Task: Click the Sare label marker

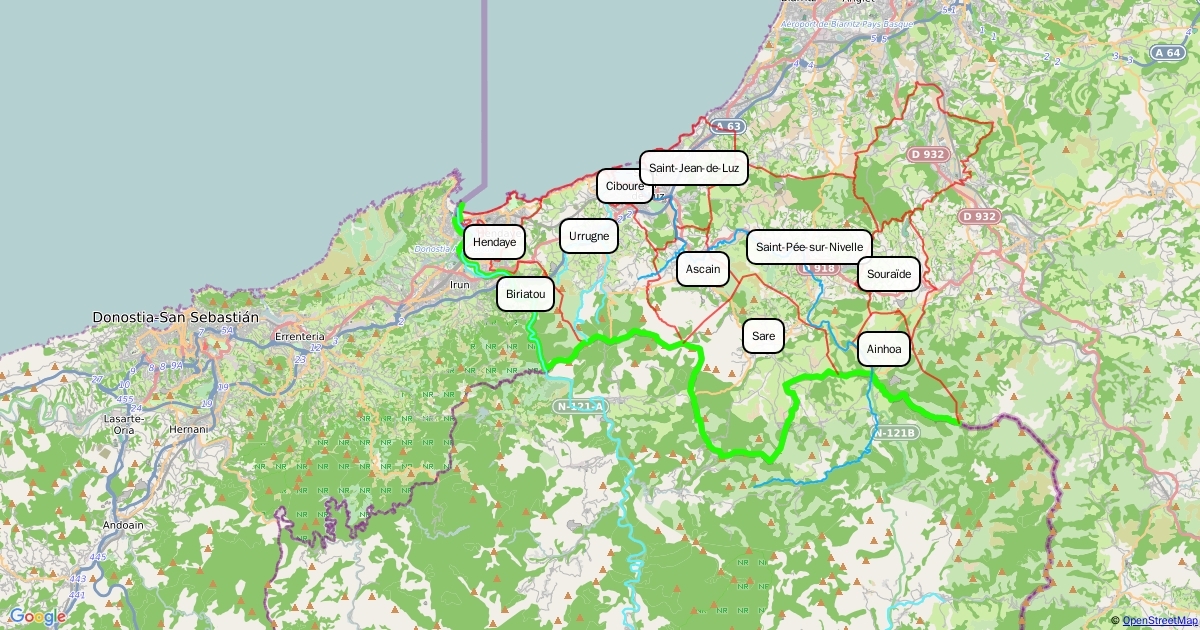Action: 763,336
